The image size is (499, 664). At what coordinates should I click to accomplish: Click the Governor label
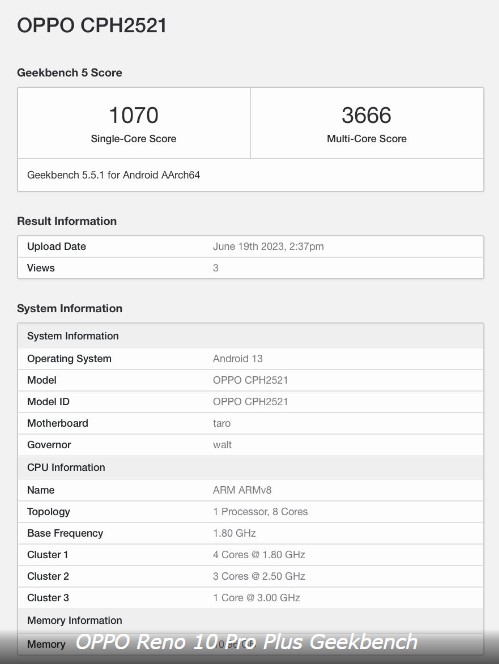49,445
